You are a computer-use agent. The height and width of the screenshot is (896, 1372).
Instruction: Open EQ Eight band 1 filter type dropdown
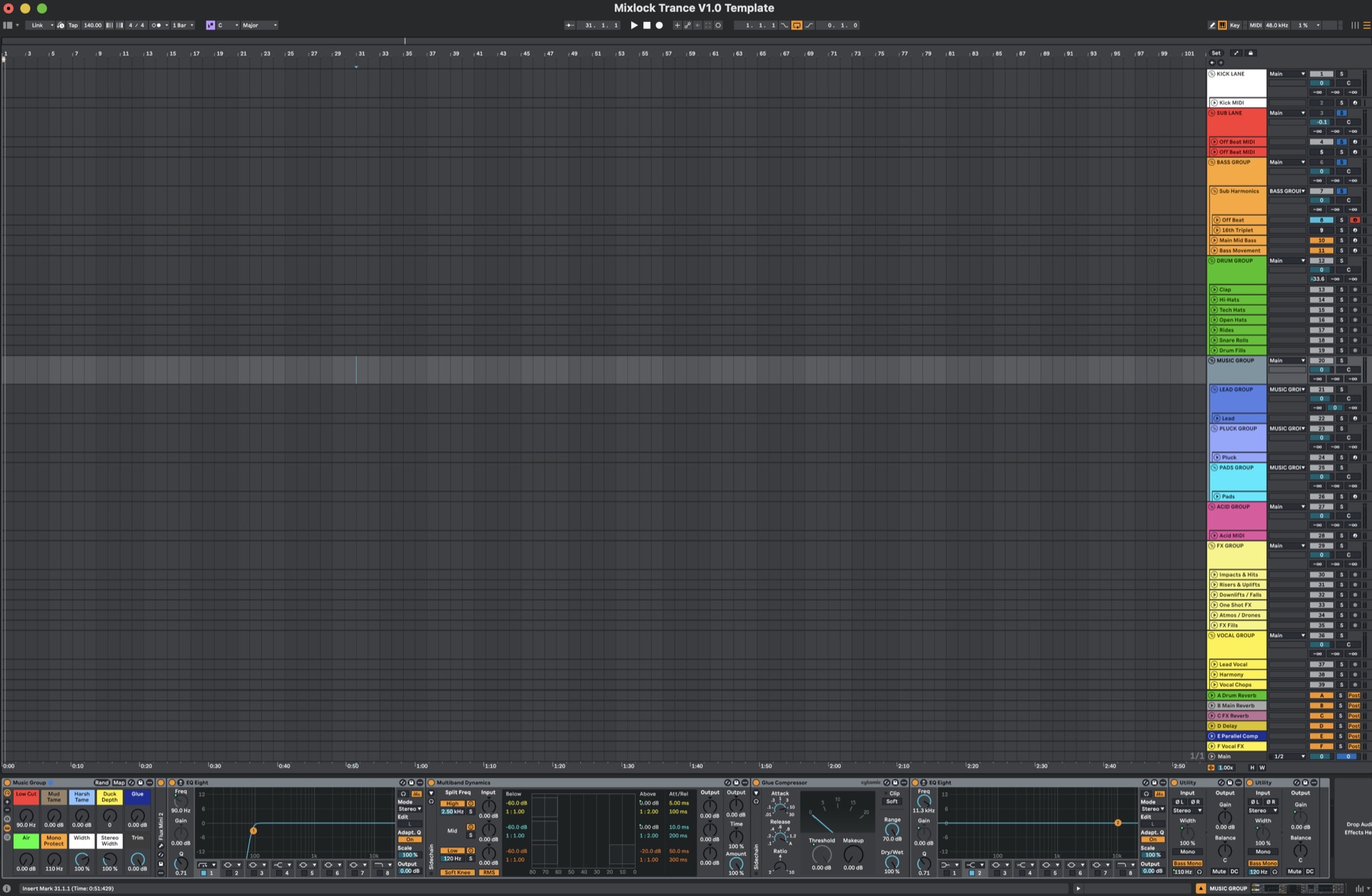tap(207, 865)
